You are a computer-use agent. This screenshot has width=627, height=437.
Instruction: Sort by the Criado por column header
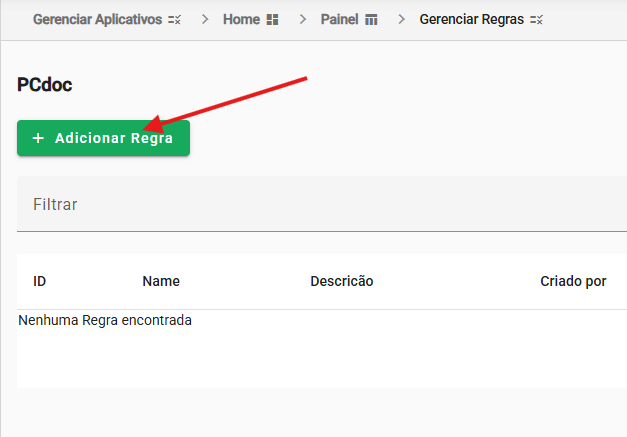573,282
